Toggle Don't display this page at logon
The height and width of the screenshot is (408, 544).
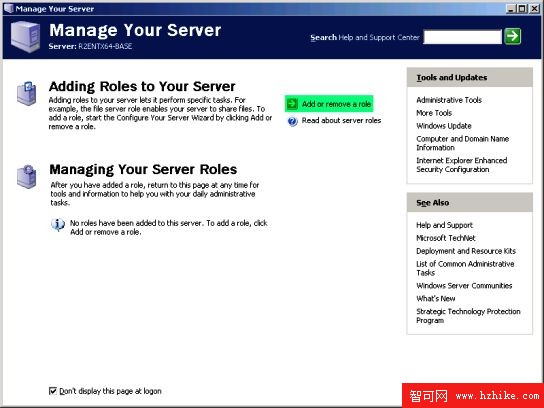point(53,391)
